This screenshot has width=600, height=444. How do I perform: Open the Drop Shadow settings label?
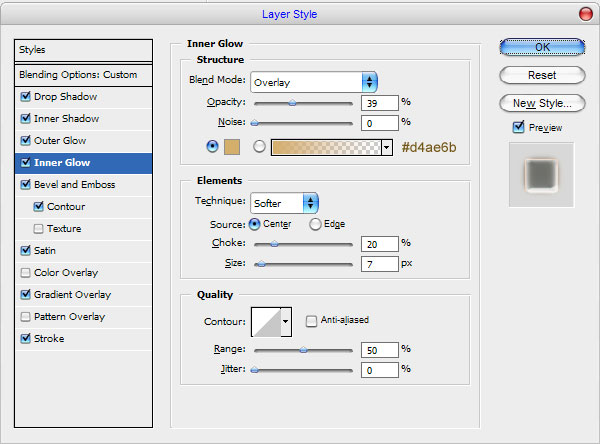tap(65, 96)
